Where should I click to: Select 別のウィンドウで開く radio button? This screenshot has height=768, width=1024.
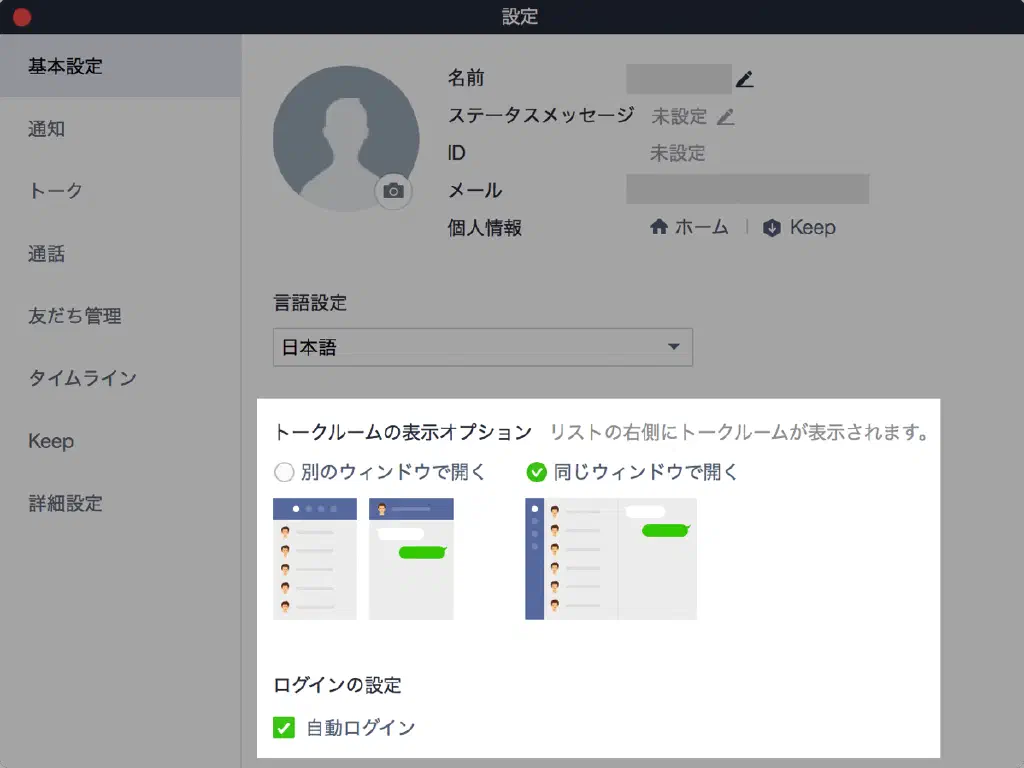pyautogui.click(x=283, y=472)
